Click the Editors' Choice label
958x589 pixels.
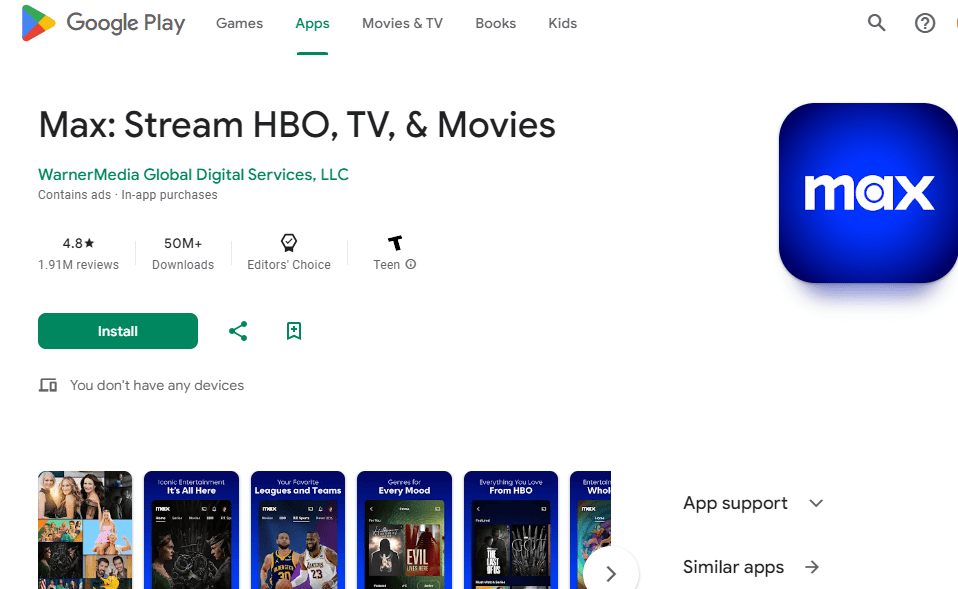click(x=289, y=265)
